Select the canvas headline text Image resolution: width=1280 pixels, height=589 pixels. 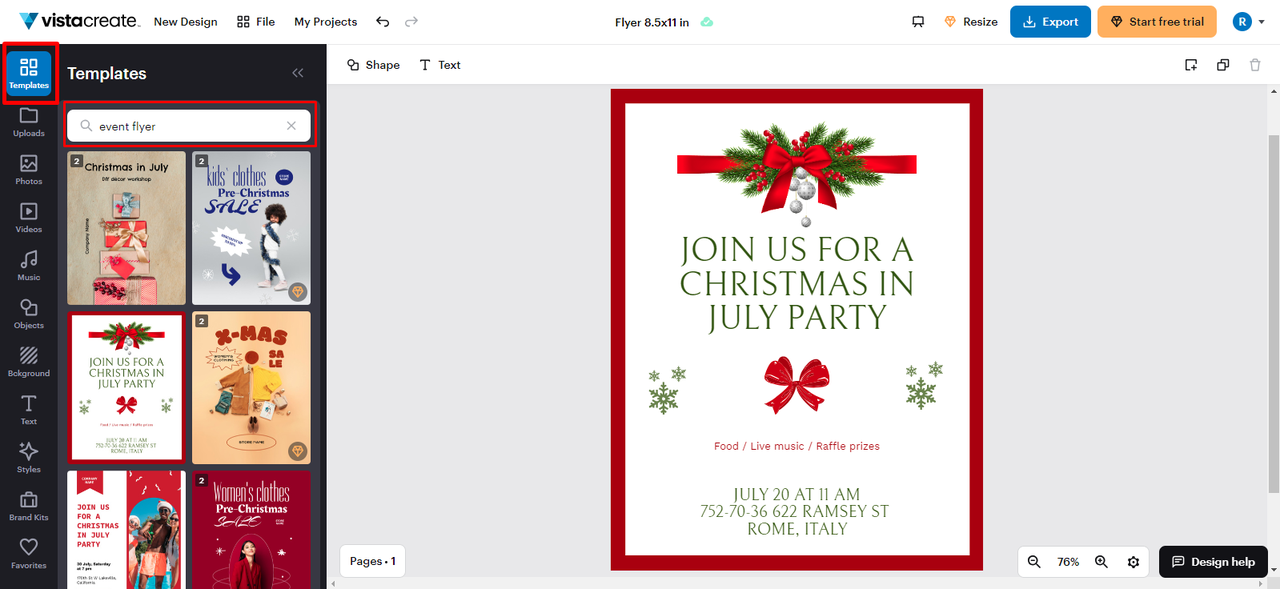797,283
